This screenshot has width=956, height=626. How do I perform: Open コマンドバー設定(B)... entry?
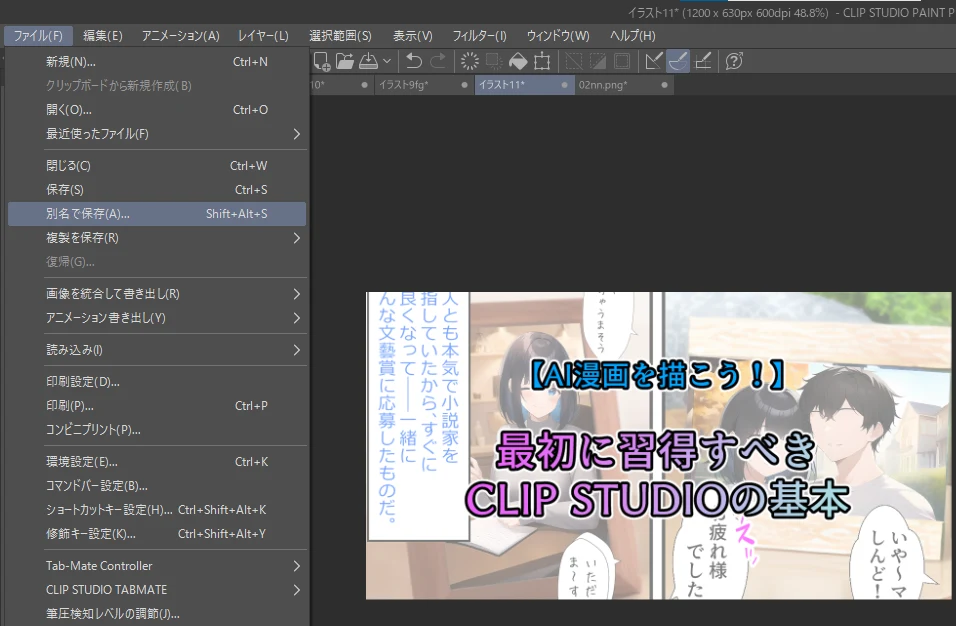point(157,486)
